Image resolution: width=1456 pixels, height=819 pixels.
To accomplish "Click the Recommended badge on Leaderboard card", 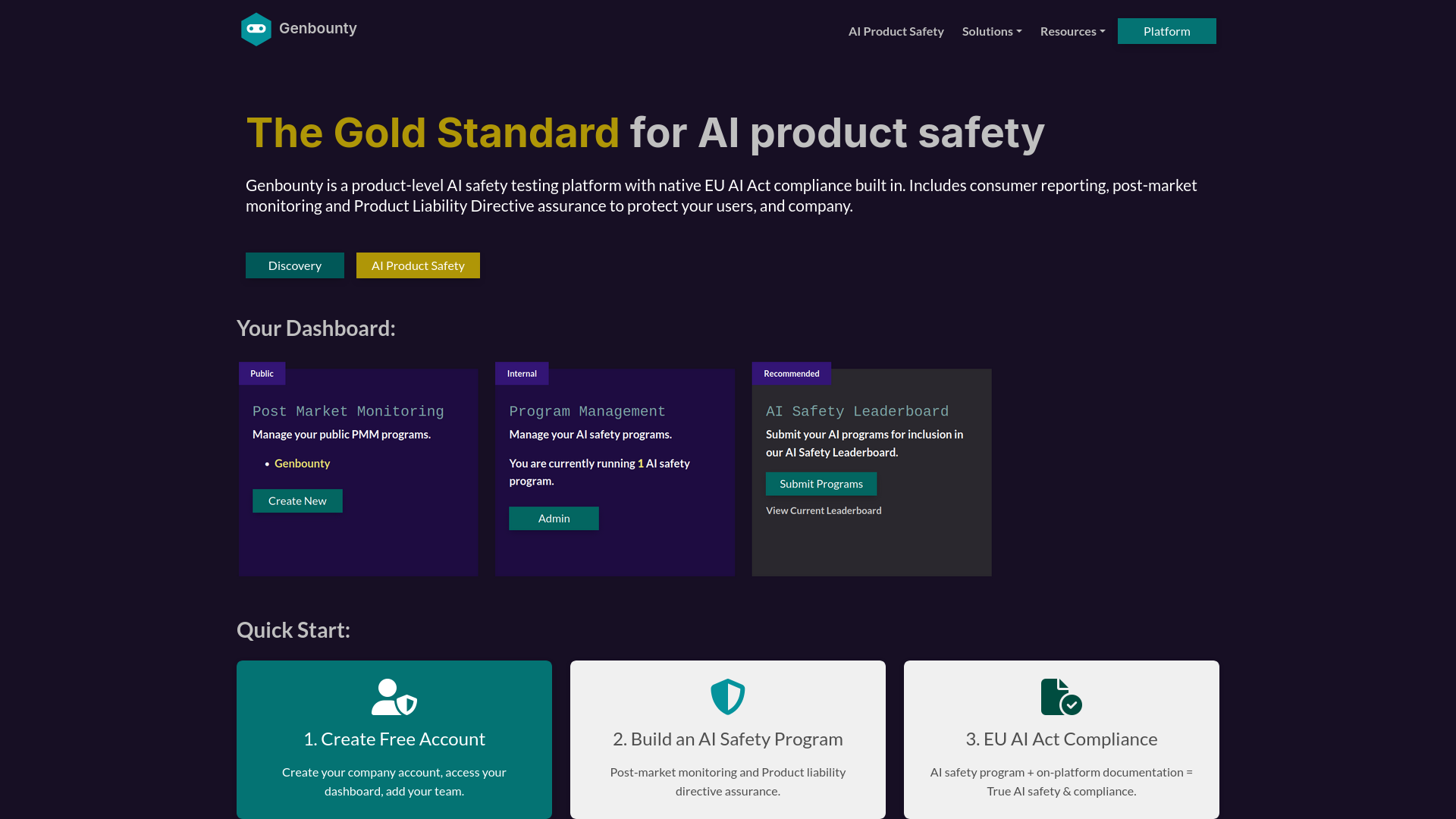I will pos(791,374).
